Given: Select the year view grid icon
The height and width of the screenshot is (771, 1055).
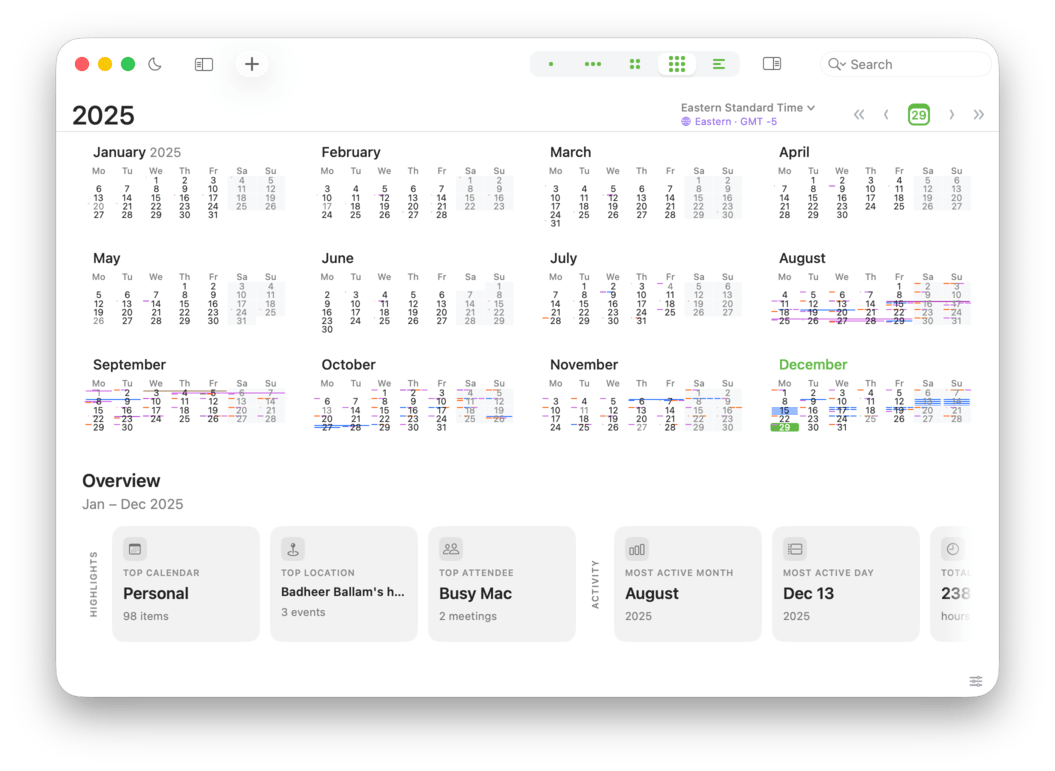Looking at the screenshot, I should pyautogui.click(x=677, y=64).
